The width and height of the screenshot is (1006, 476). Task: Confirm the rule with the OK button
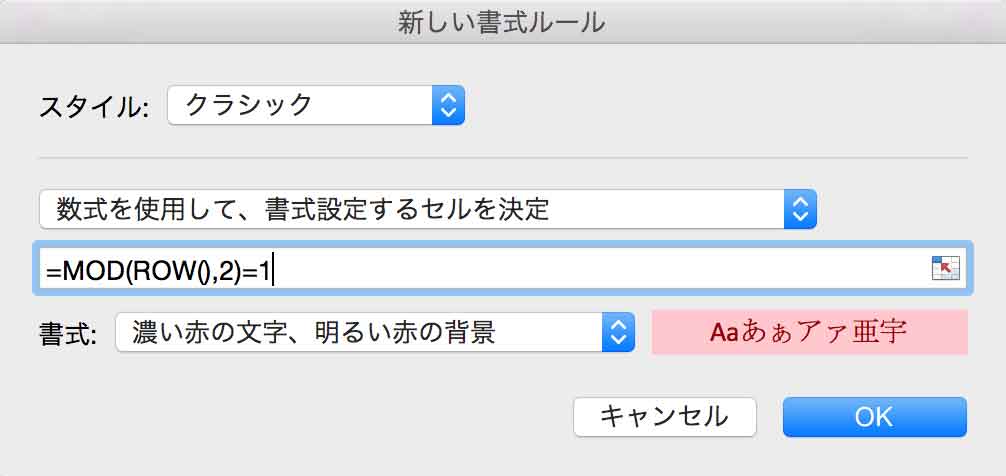(874, 416)
